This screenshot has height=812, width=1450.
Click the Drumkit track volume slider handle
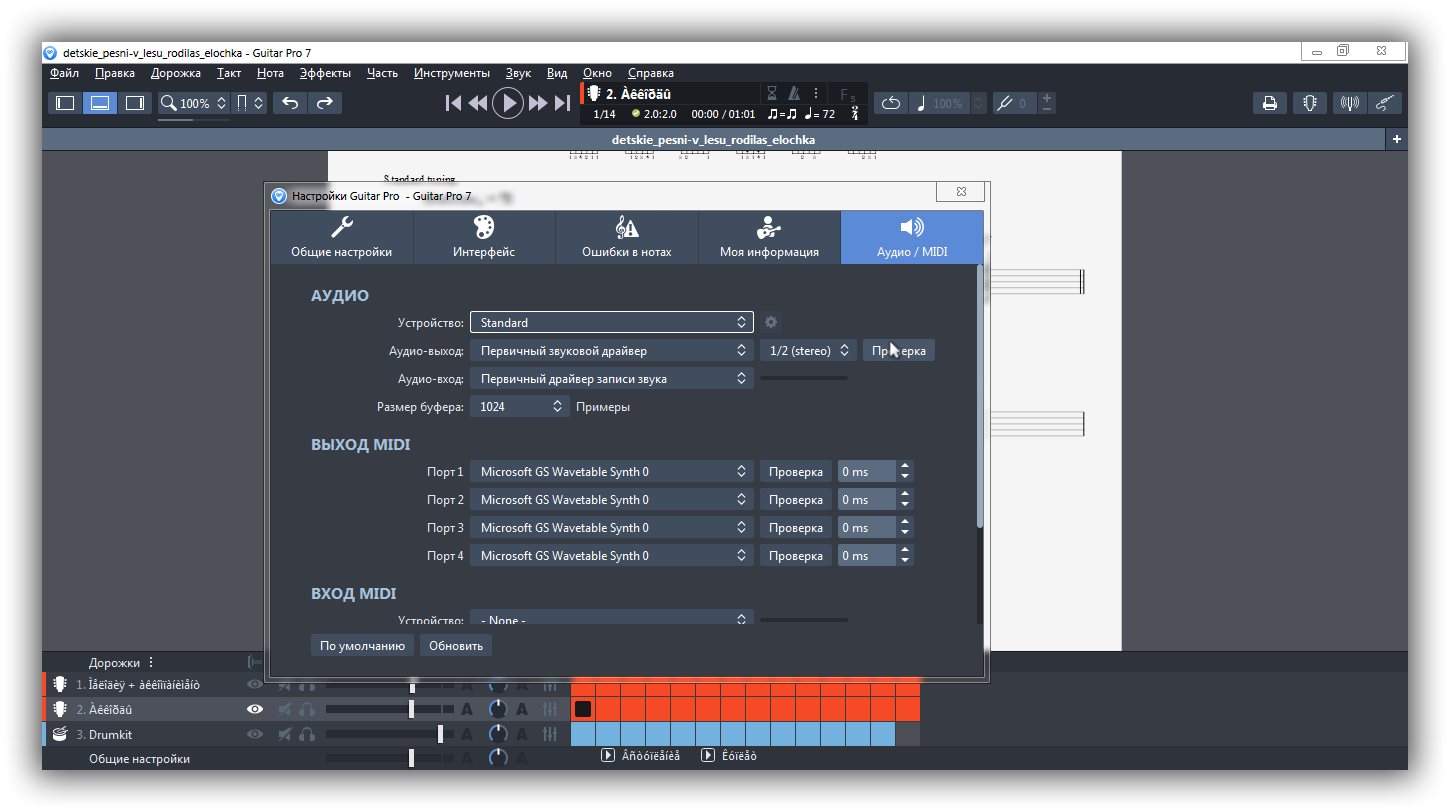tap(441, 735)
